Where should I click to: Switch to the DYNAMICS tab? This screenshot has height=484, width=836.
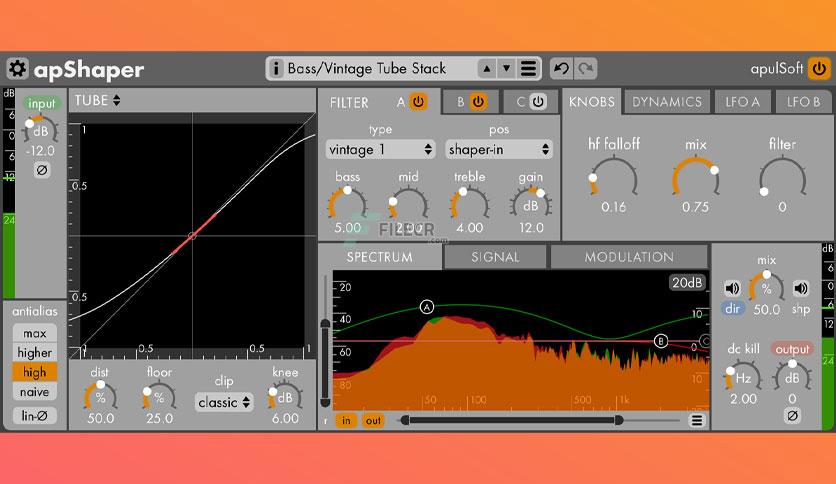(x=667, y=102)
